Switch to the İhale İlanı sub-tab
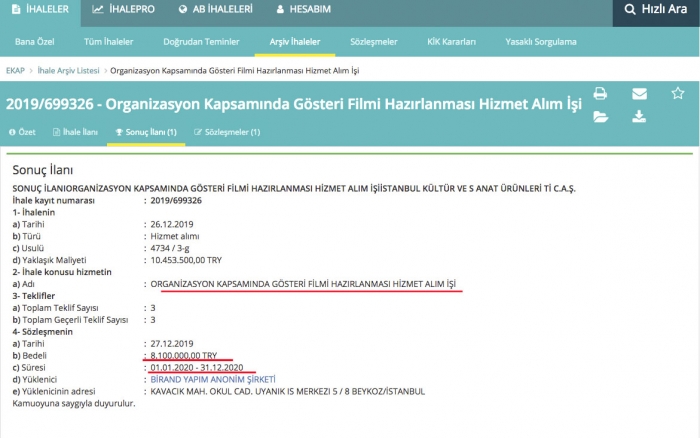This screenshot has height=438, width=700. [75, 132]
